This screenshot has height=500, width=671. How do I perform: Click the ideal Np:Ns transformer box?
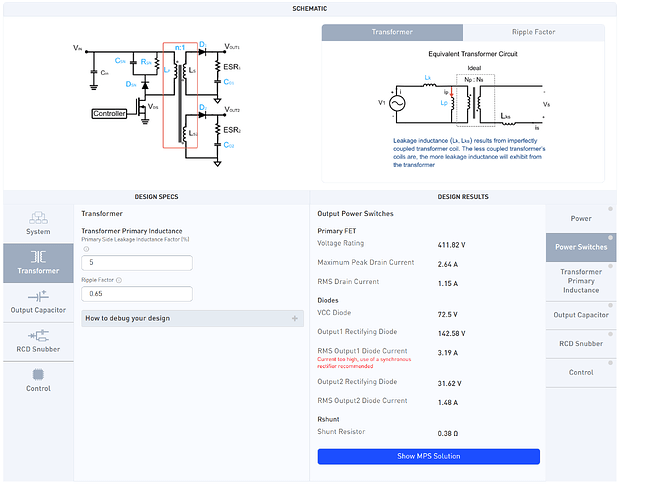[x=475, y=100]
